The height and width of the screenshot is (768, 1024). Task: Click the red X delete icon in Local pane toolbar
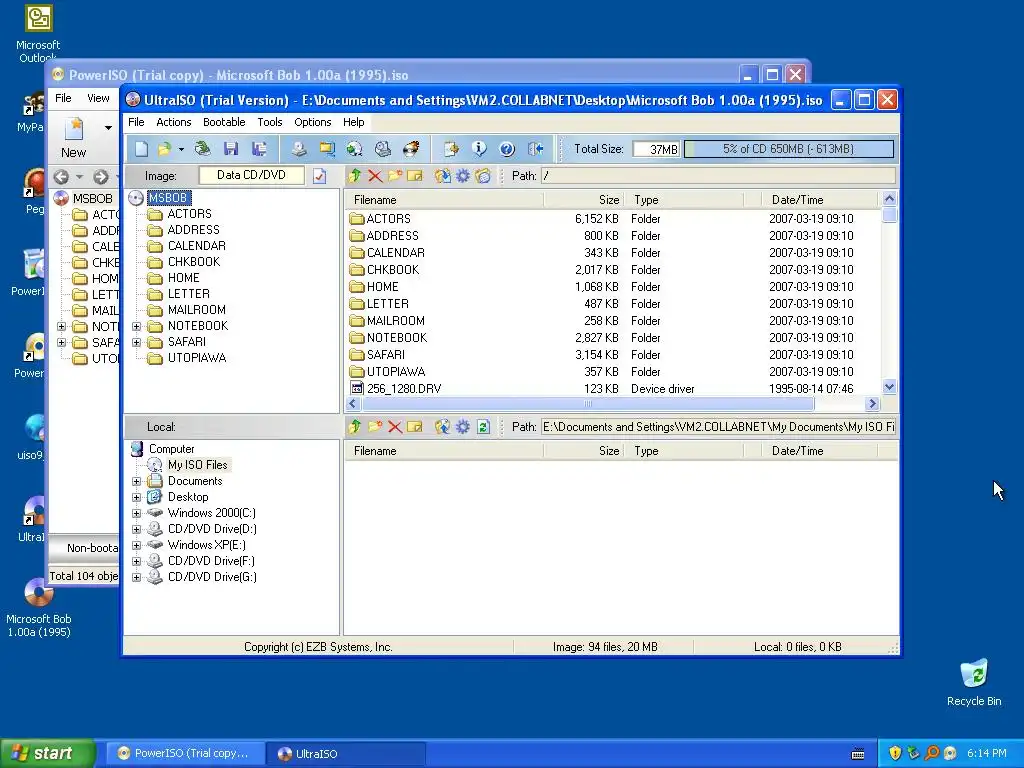[394, 427]
